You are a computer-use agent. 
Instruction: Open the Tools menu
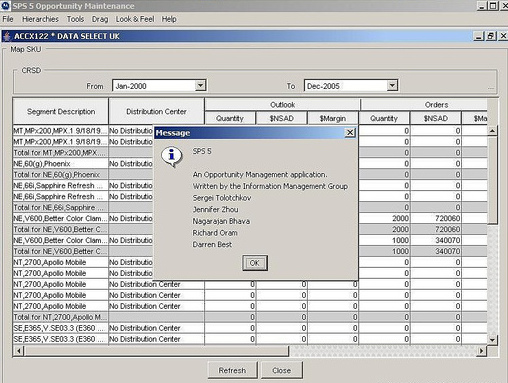pyautogui.click(x=75, y=19)
